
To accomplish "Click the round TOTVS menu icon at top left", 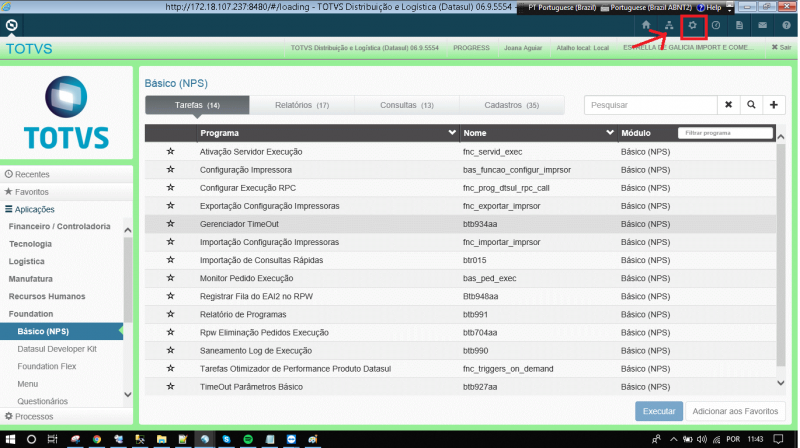I will point(11,25).
